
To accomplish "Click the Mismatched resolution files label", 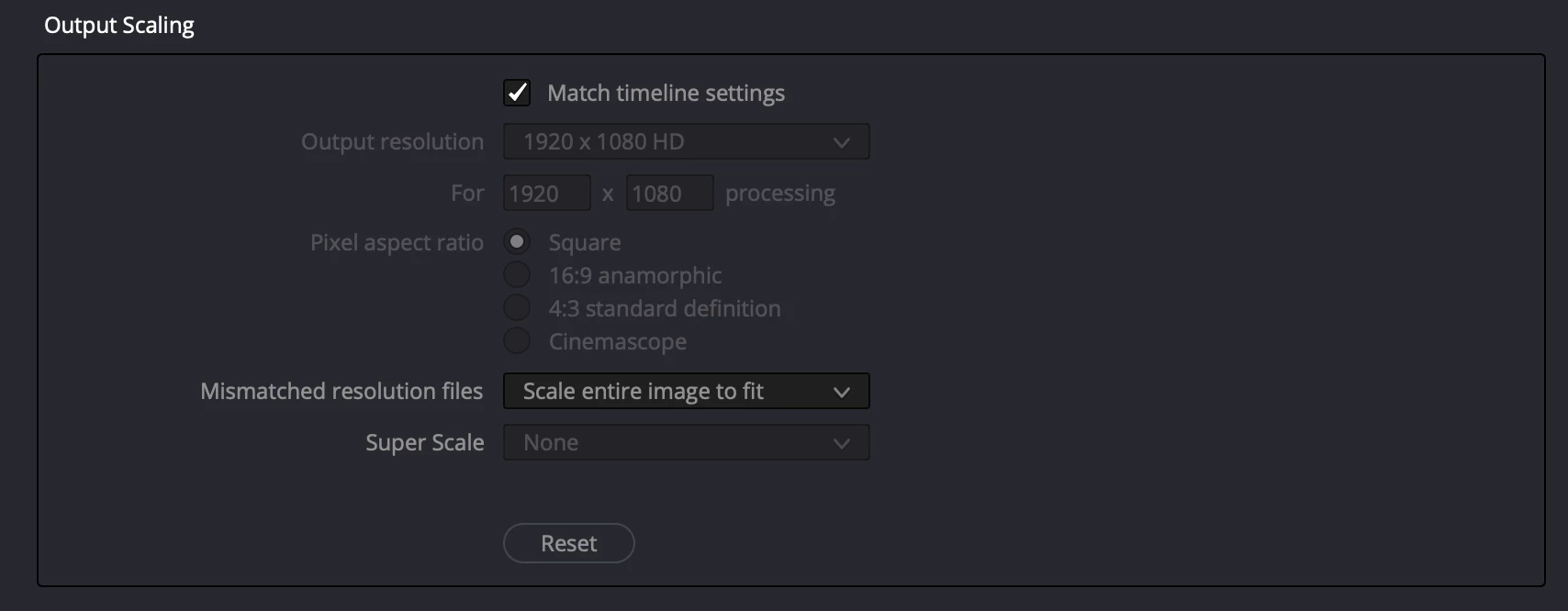I will coord(342,392).
